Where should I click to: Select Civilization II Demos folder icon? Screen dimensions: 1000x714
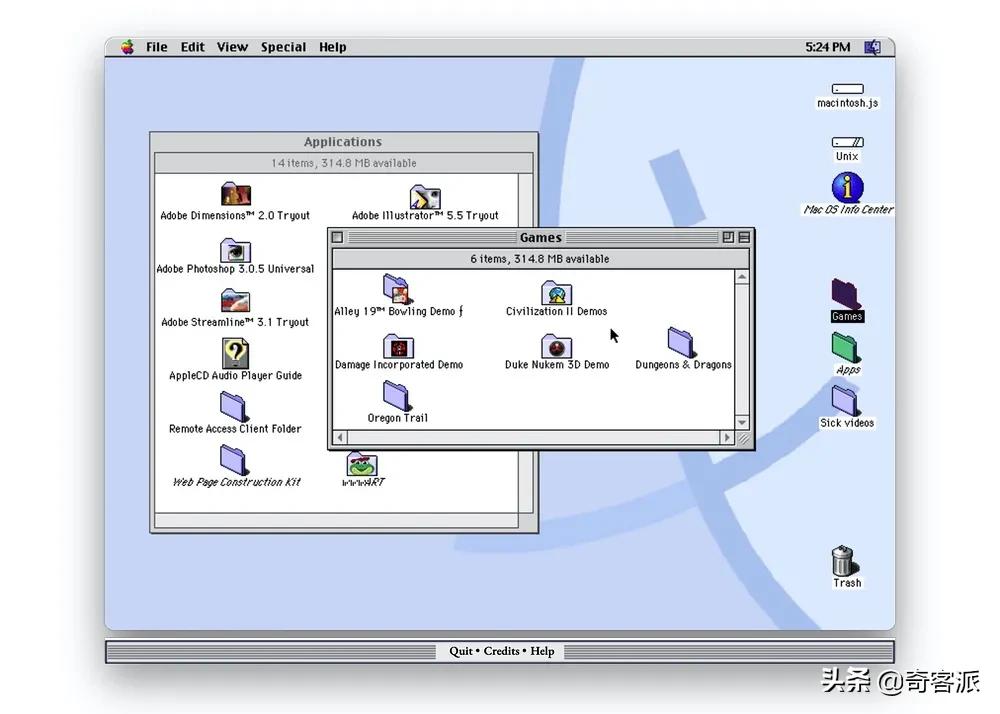pos(556,293)
